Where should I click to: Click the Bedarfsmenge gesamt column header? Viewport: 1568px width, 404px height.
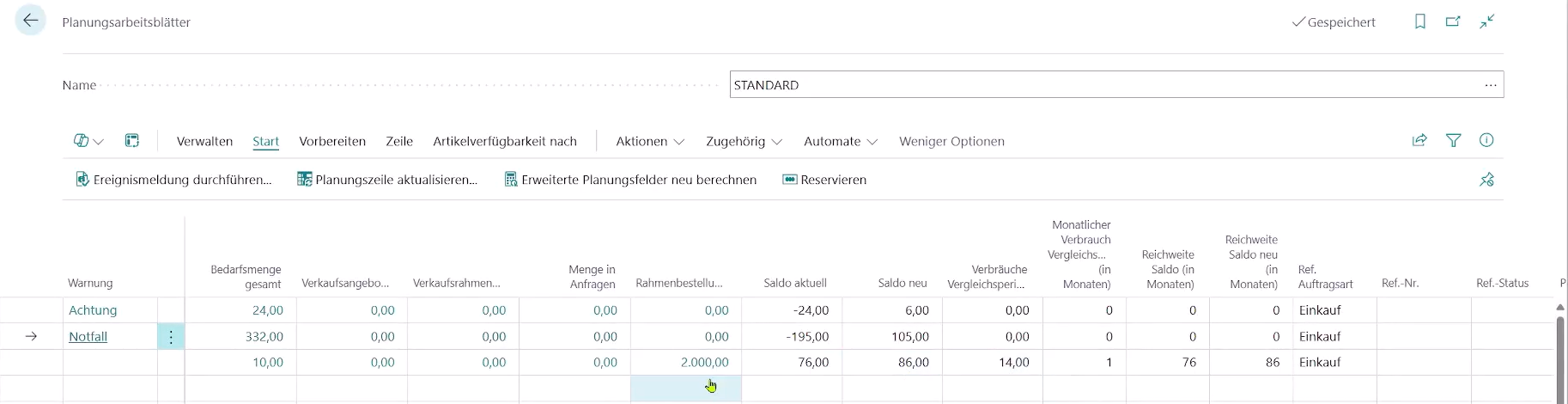tap(246, 276)
